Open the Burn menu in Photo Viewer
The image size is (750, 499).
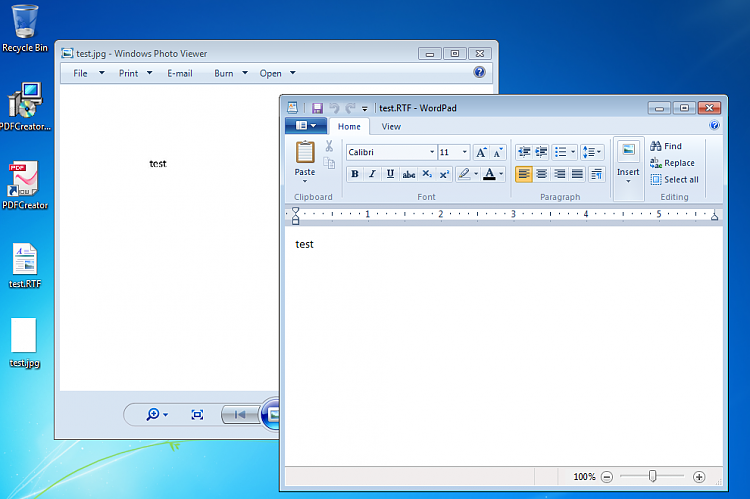click(x=231, y=73)
